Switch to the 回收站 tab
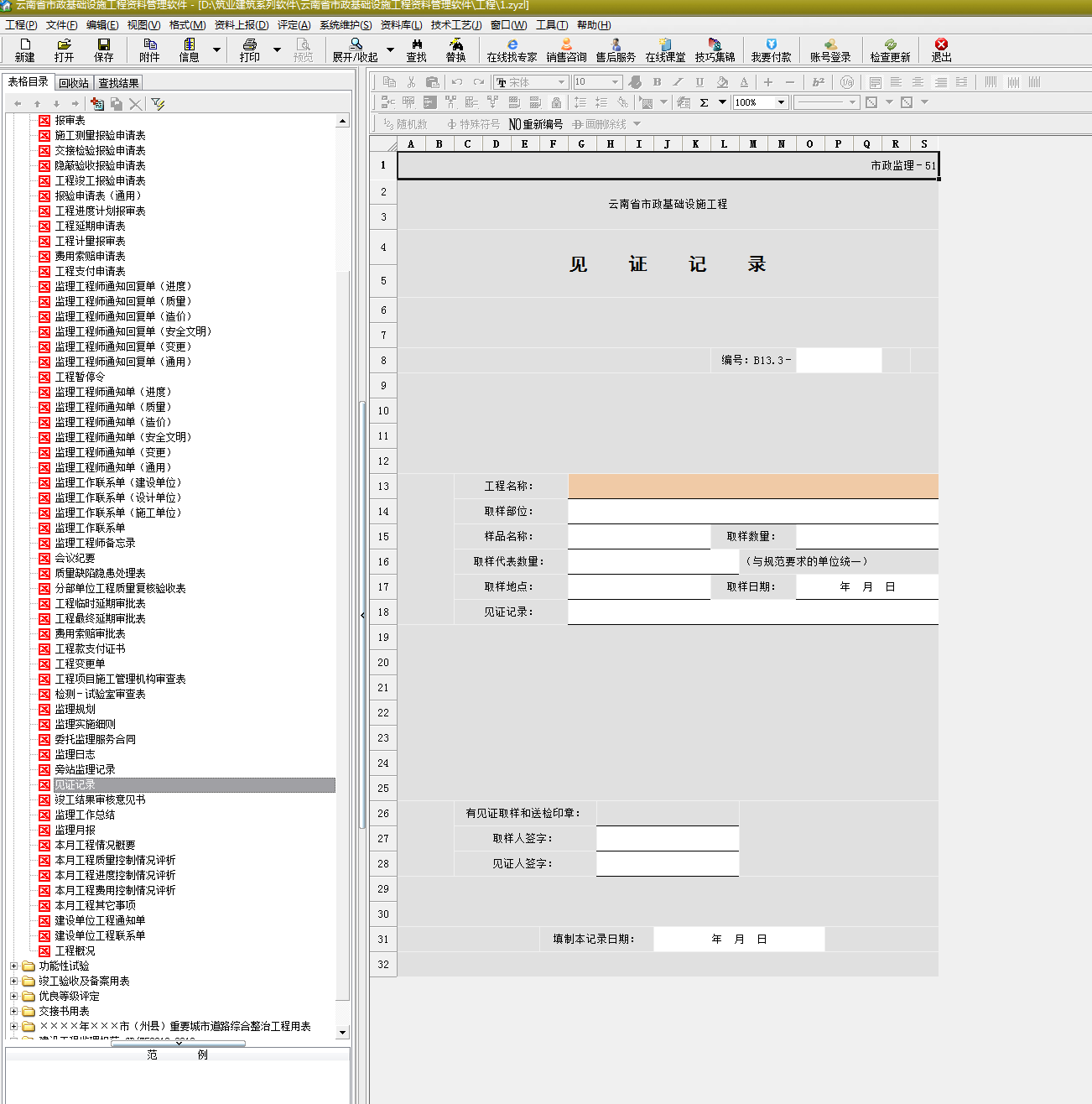 [74, 83]
